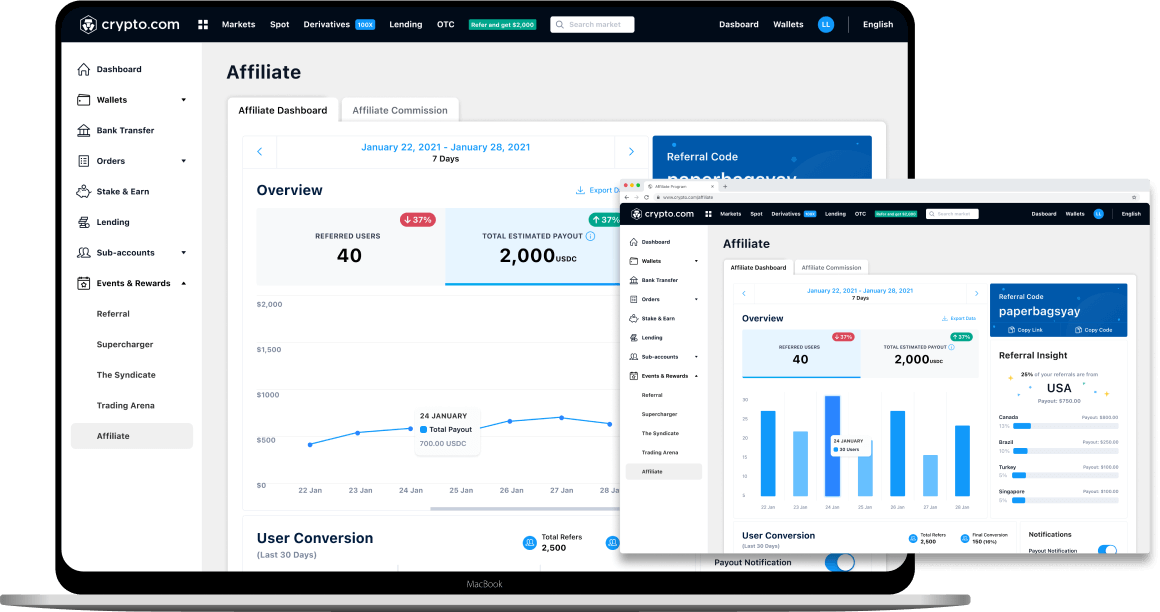The width and height of the screenshot is (1160, 612).
Task: Open the apps grid icon in MacBook window
Action: (x=203, y=24)
